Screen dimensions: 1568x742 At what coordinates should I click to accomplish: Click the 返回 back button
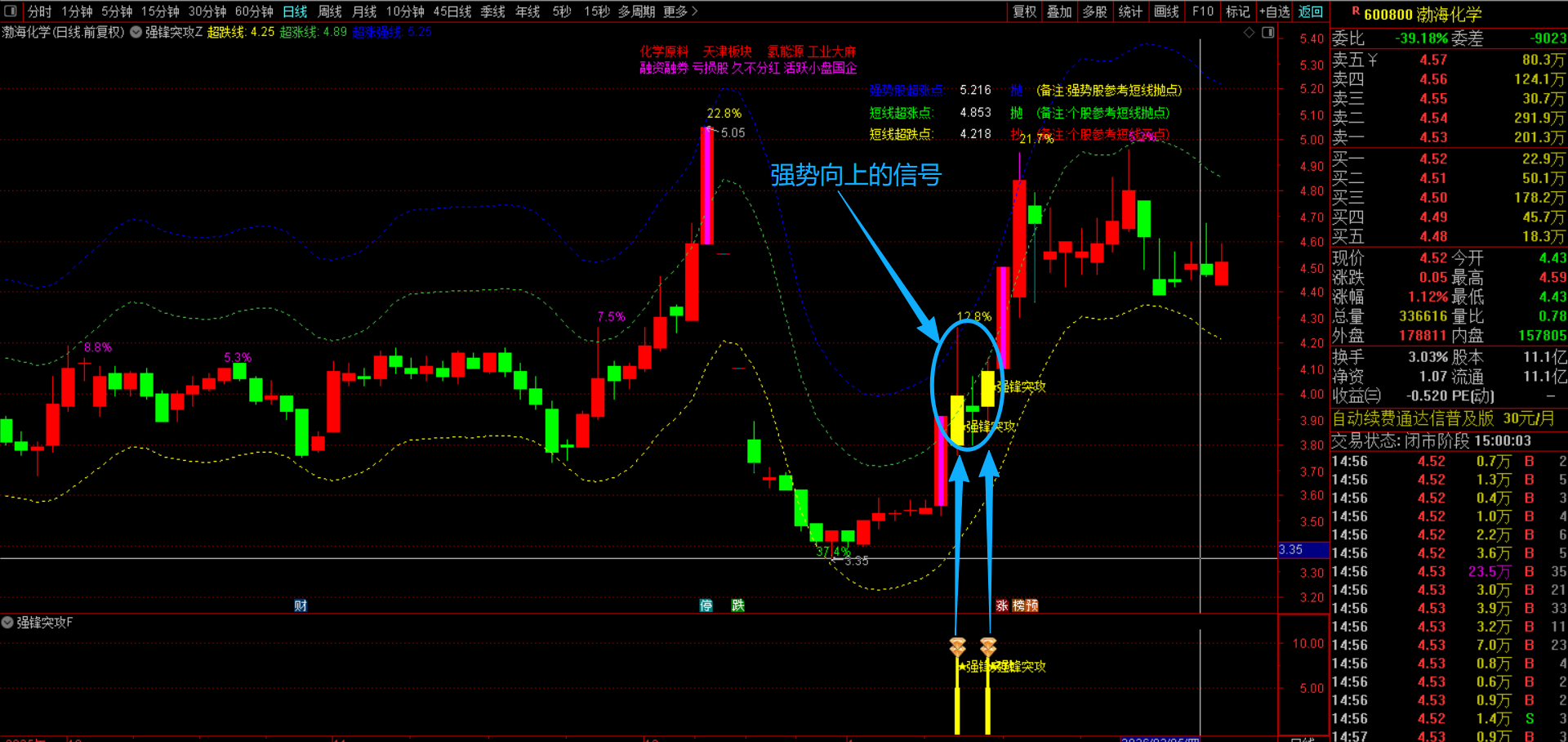click(x=1311, y=11)
